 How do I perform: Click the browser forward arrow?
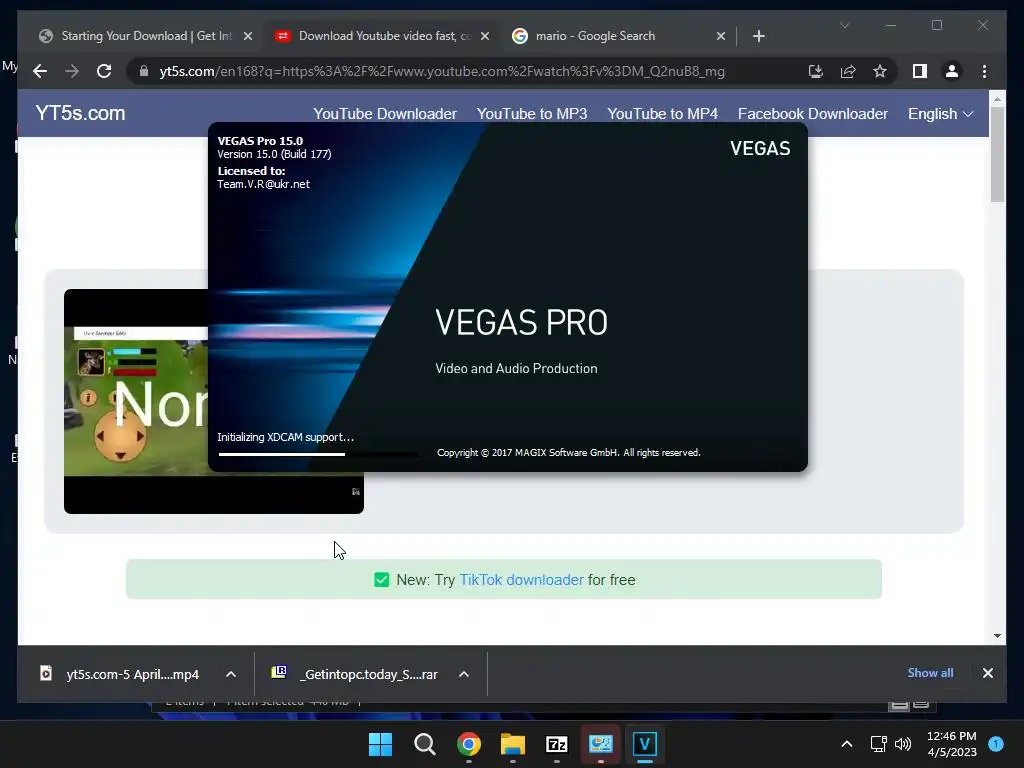tap(72, 71)
